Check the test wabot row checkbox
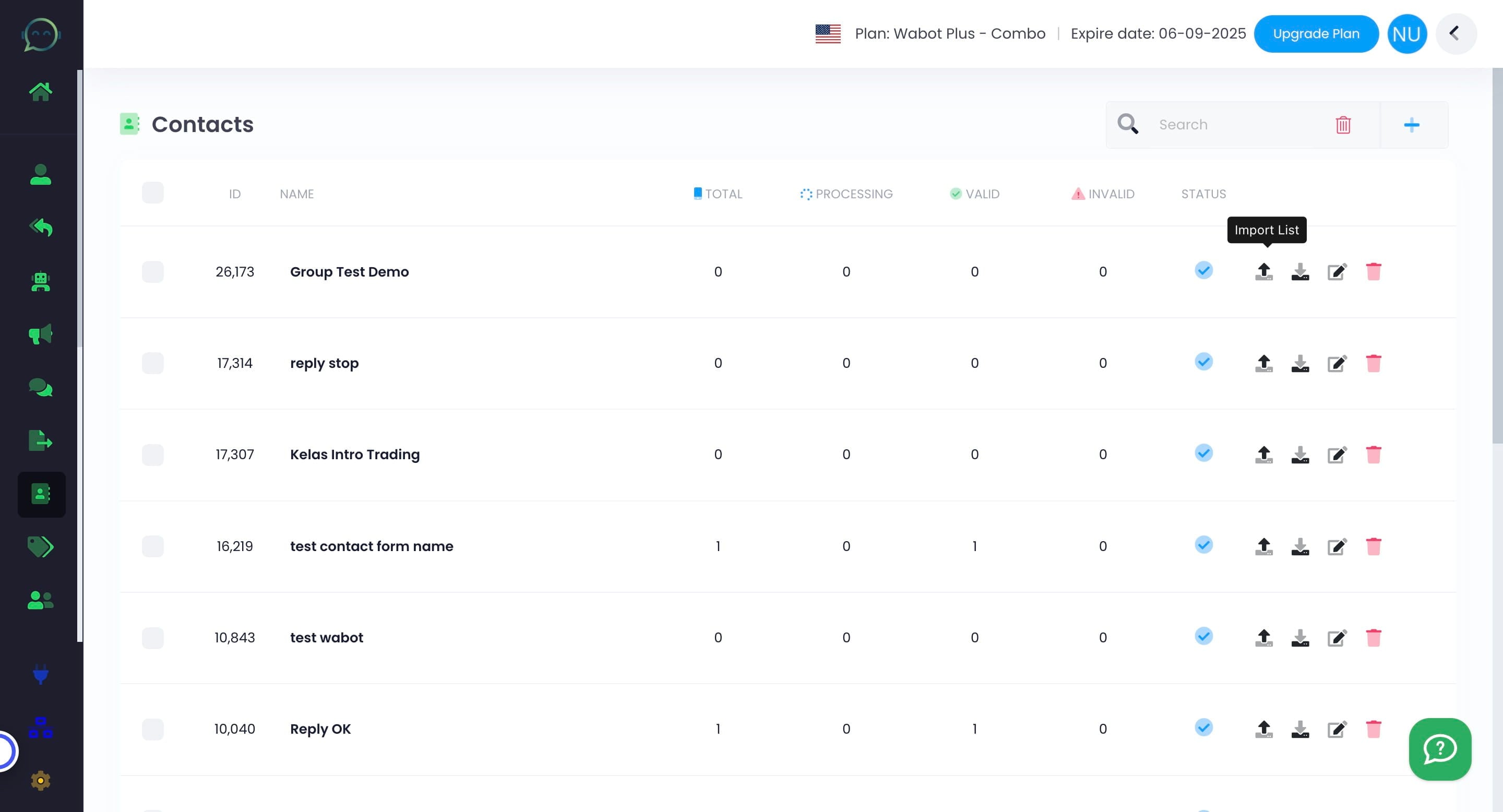Image resolution: width=1503 pixels, height=812 pixels. 152,638
